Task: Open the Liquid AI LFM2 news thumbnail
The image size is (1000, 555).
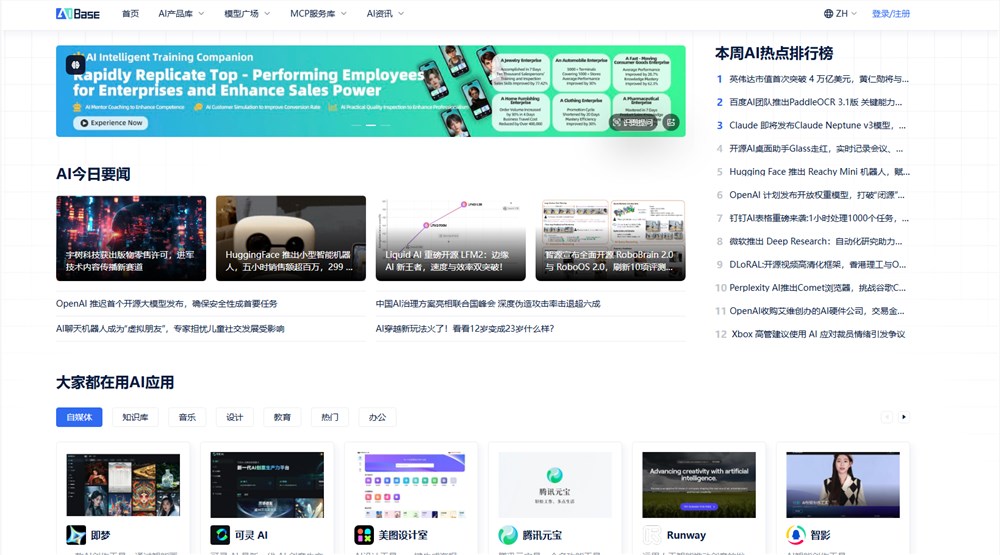Action: (x=451, y=238)
